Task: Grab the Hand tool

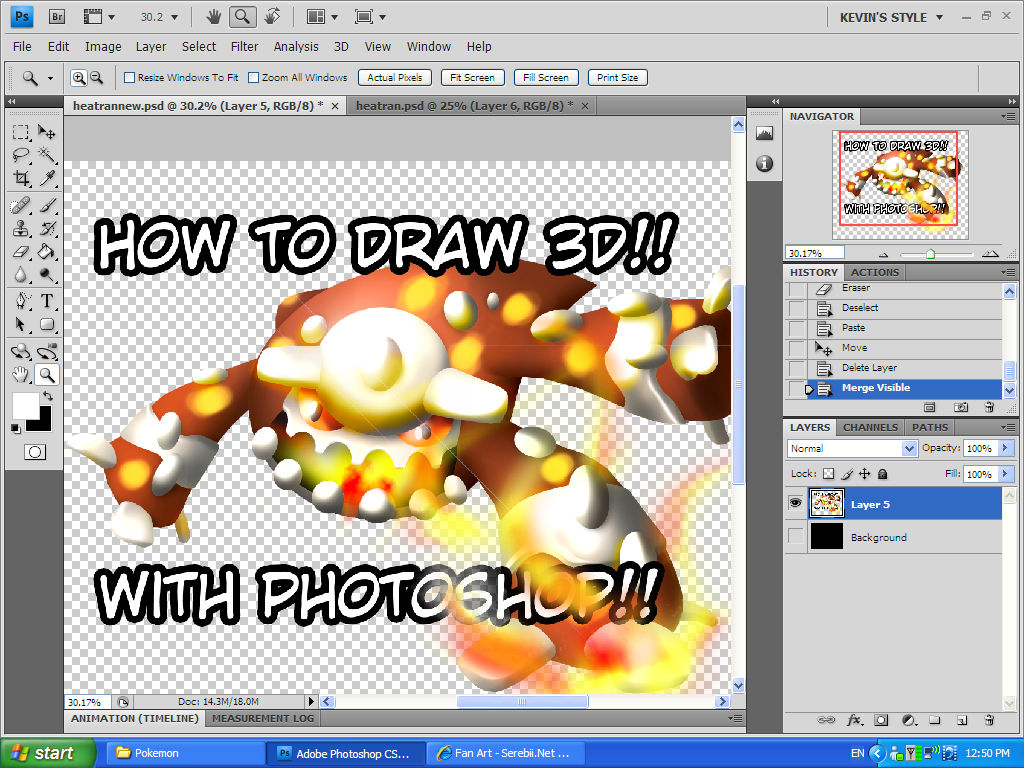Action: click(x=22, y=375)
